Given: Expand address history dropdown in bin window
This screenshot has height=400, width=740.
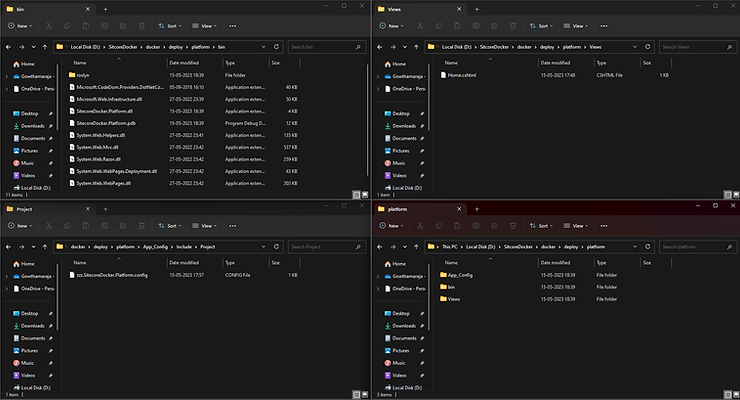Looking at the screenshot, I should (263, 47).
